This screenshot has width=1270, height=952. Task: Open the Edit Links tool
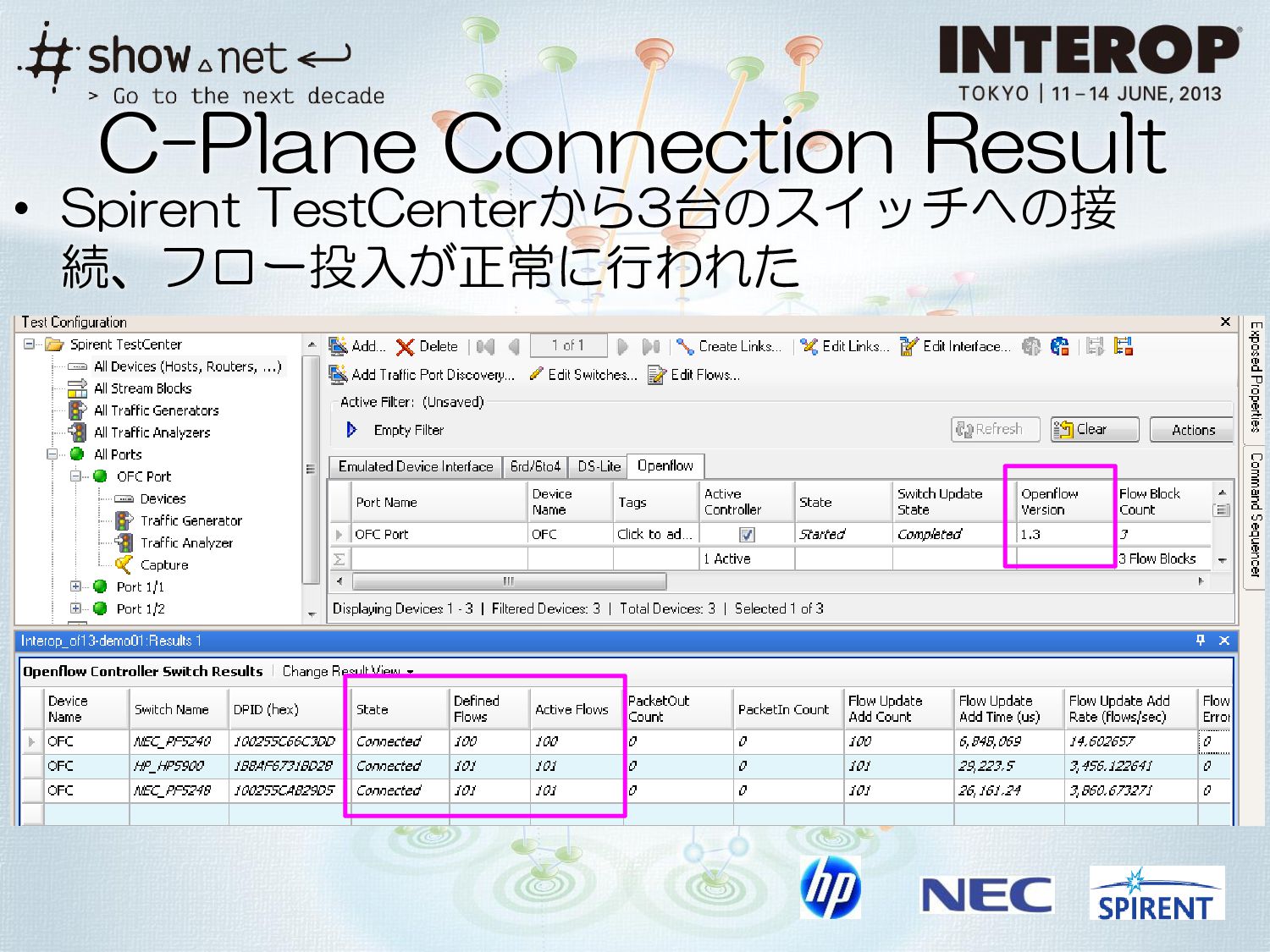pos(844,346)
